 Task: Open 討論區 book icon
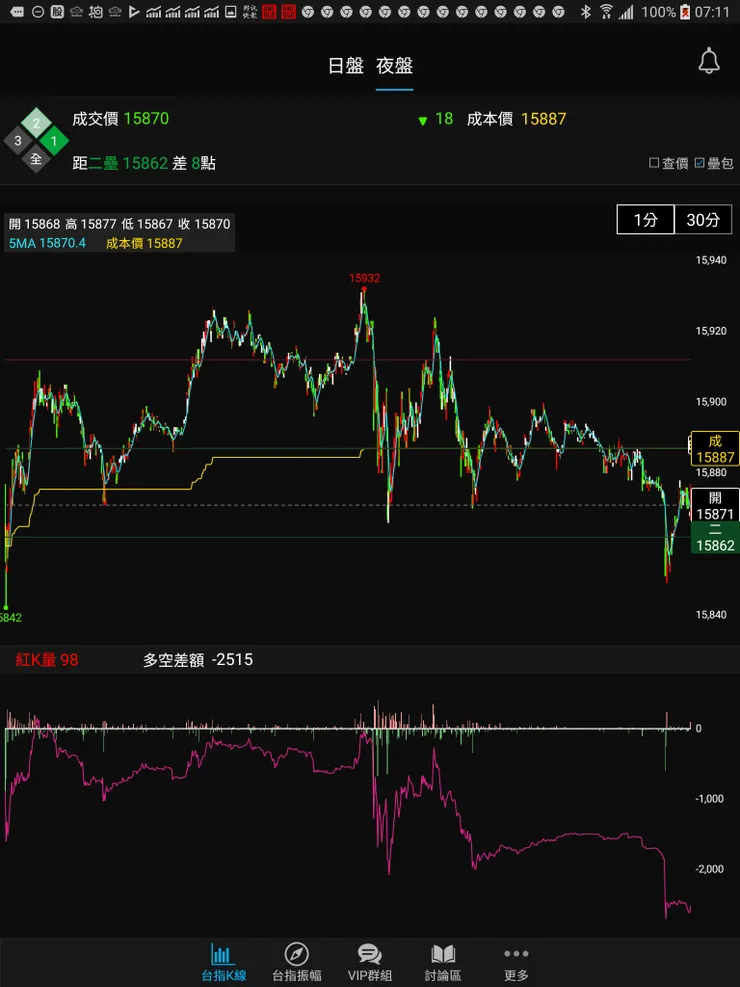click(x=443, y=963)
